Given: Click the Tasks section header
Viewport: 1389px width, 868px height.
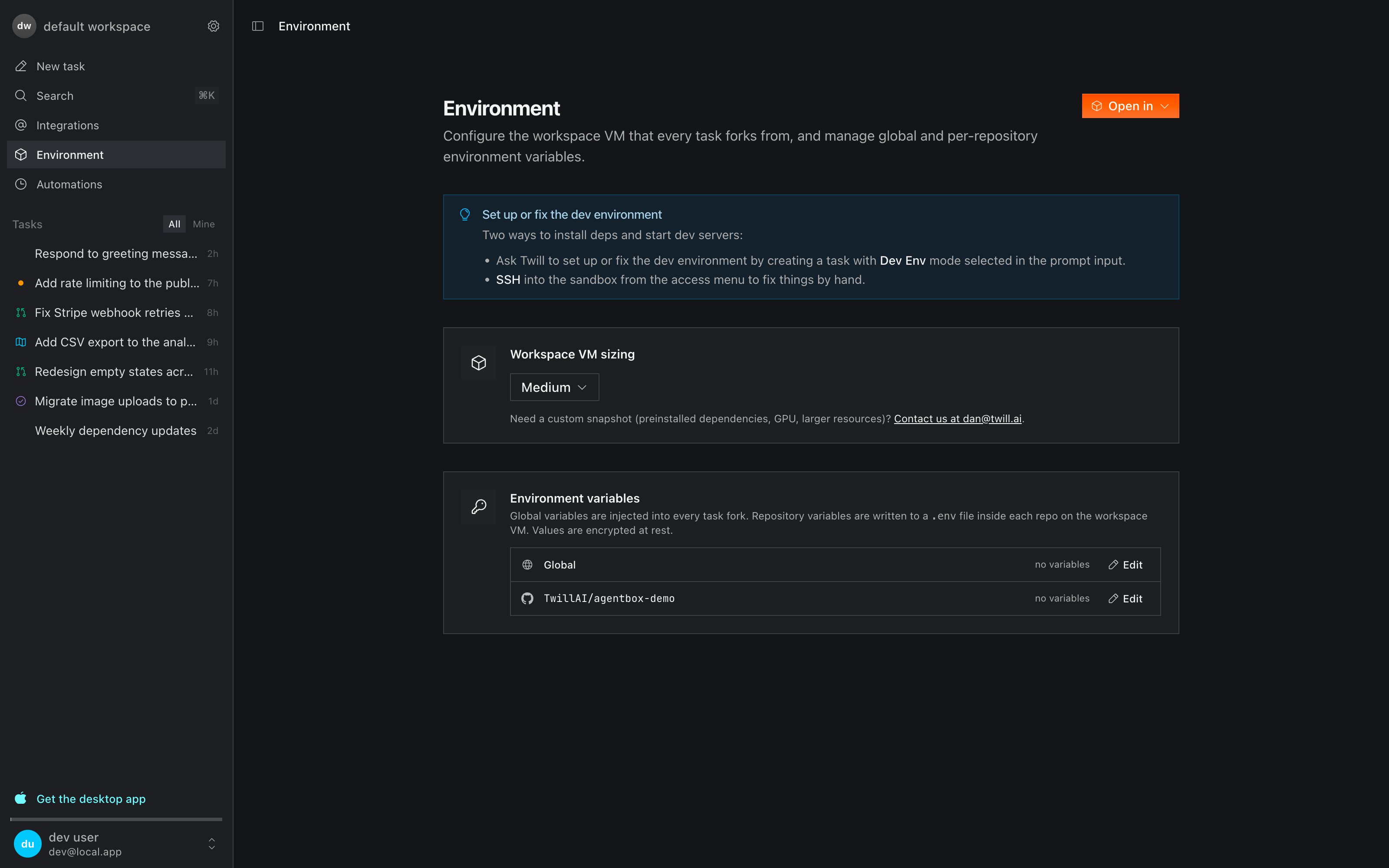Looking at the screenshot, I should [27, 224].
